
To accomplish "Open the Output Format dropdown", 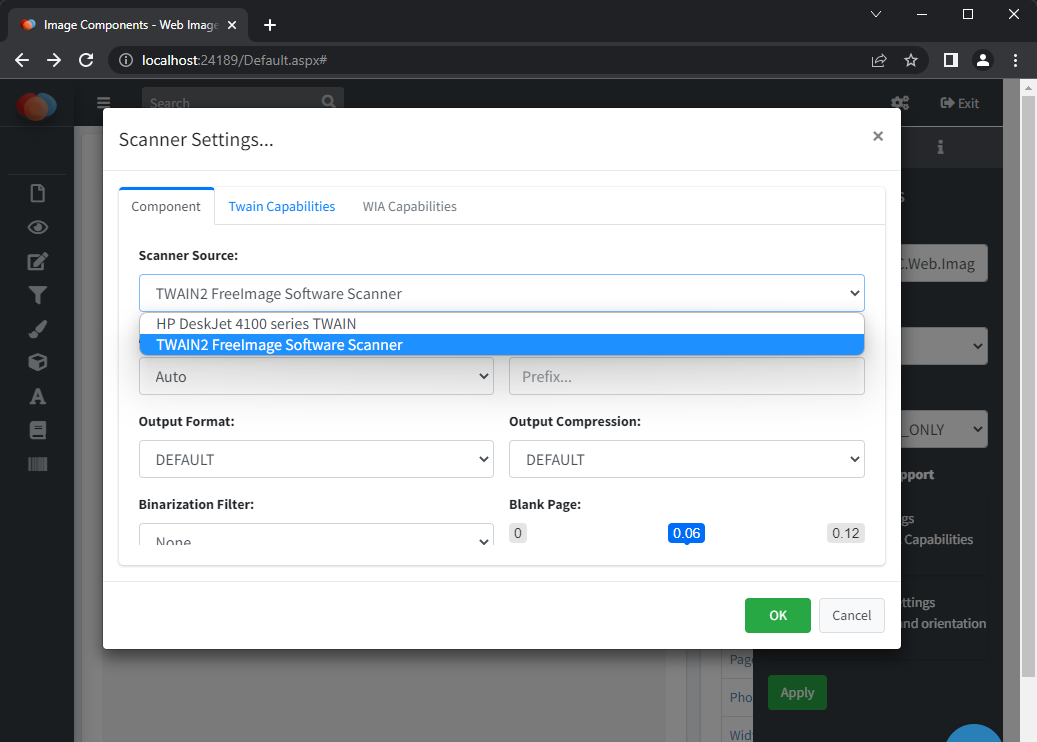I will click(x=316, y=459).
